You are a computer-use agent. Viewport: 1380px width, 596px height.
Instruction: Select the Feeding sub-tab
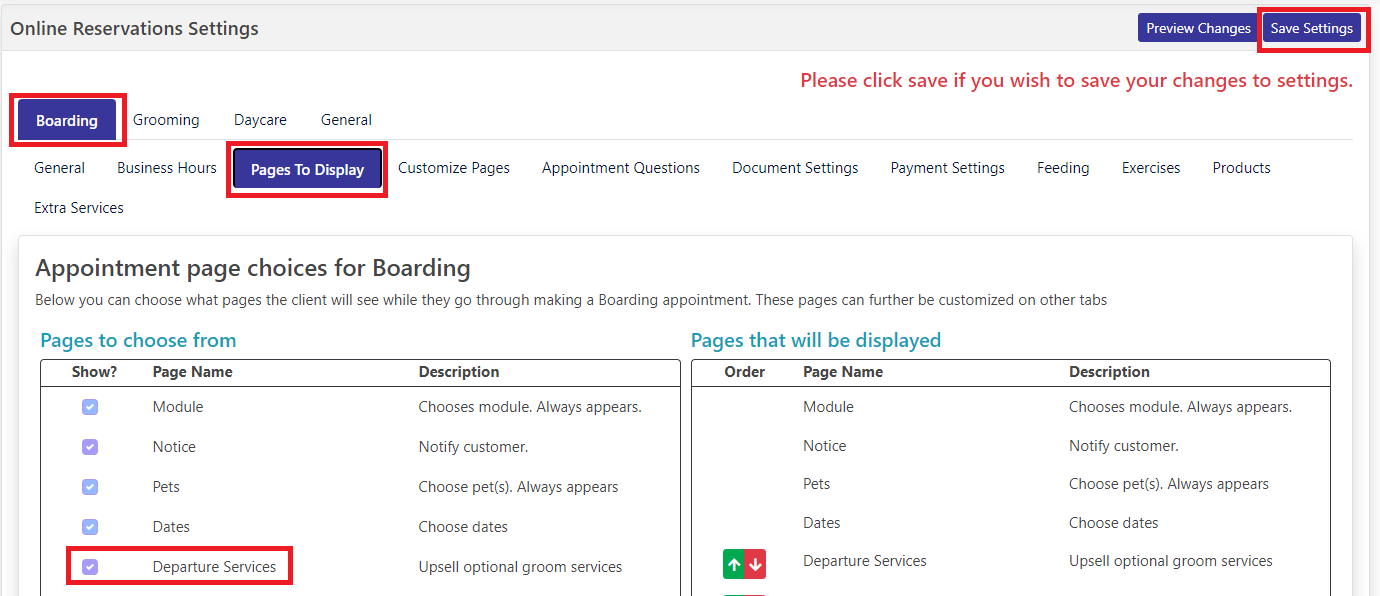pyautogui.click(x=1063, y=168)
